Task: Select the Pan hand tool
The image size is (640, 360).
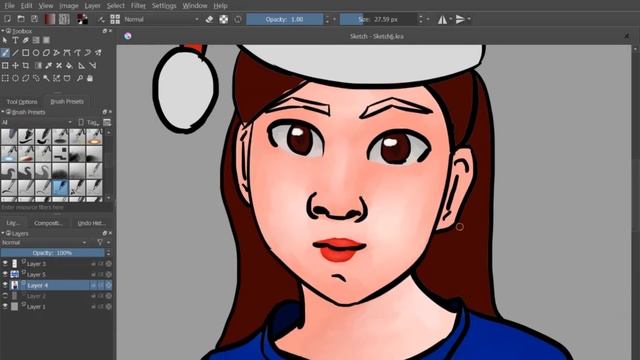Action: [x=90, y=78]
